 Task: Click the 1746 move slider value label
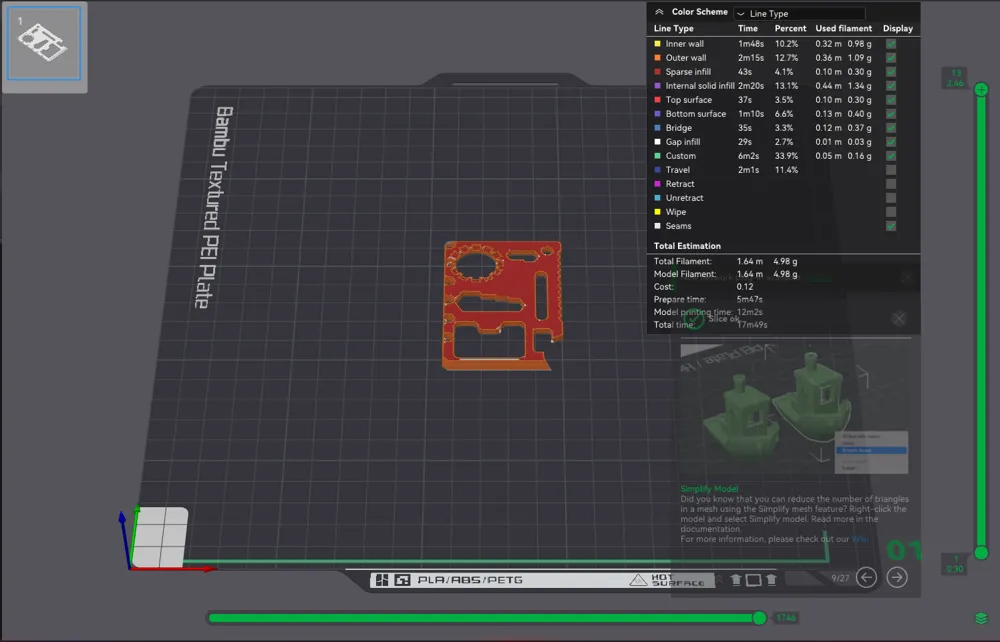786,618
